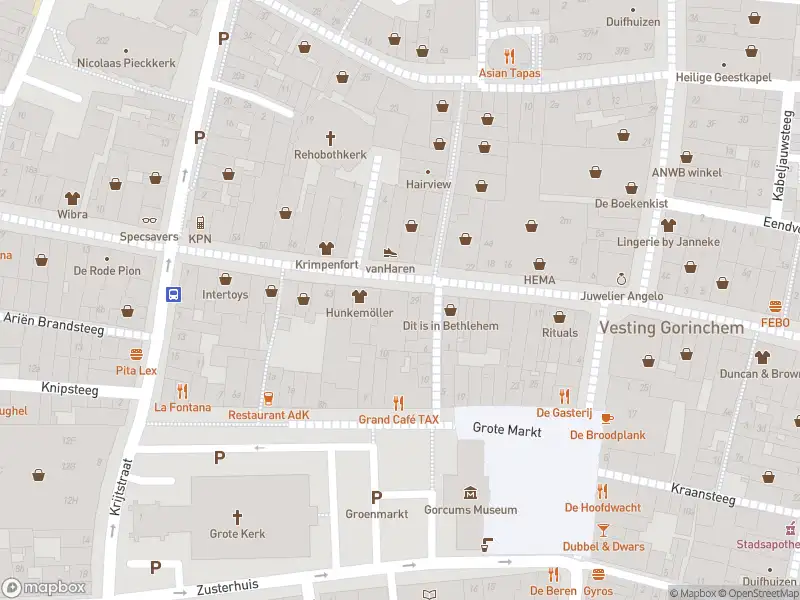Open the © OpenStreetMap attribution link
This screenshot has width=800, height=600.
point(755,594)
